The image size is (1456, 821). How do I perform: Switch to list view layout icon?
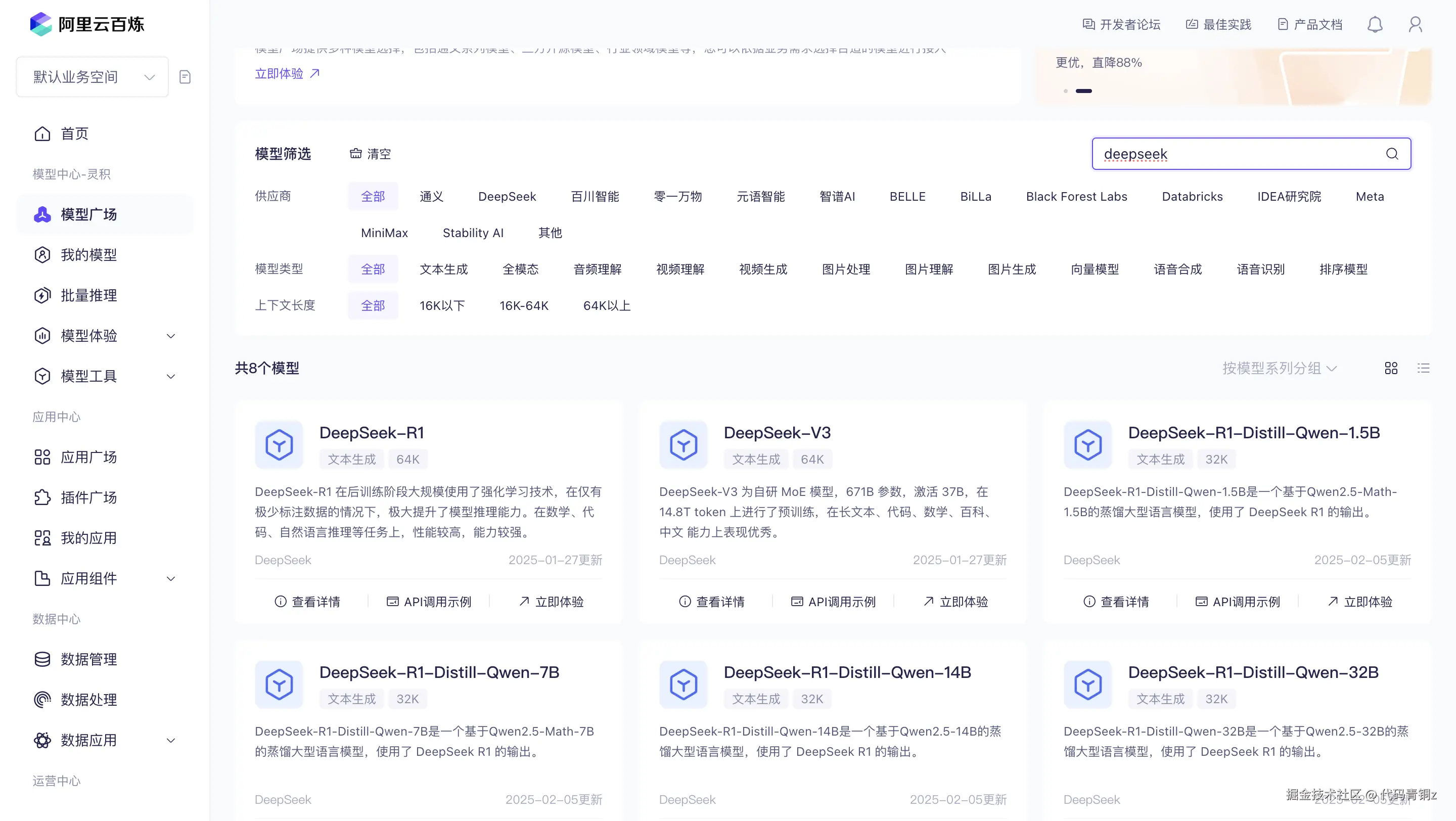pyautogui.click(x=1423, y=369)
